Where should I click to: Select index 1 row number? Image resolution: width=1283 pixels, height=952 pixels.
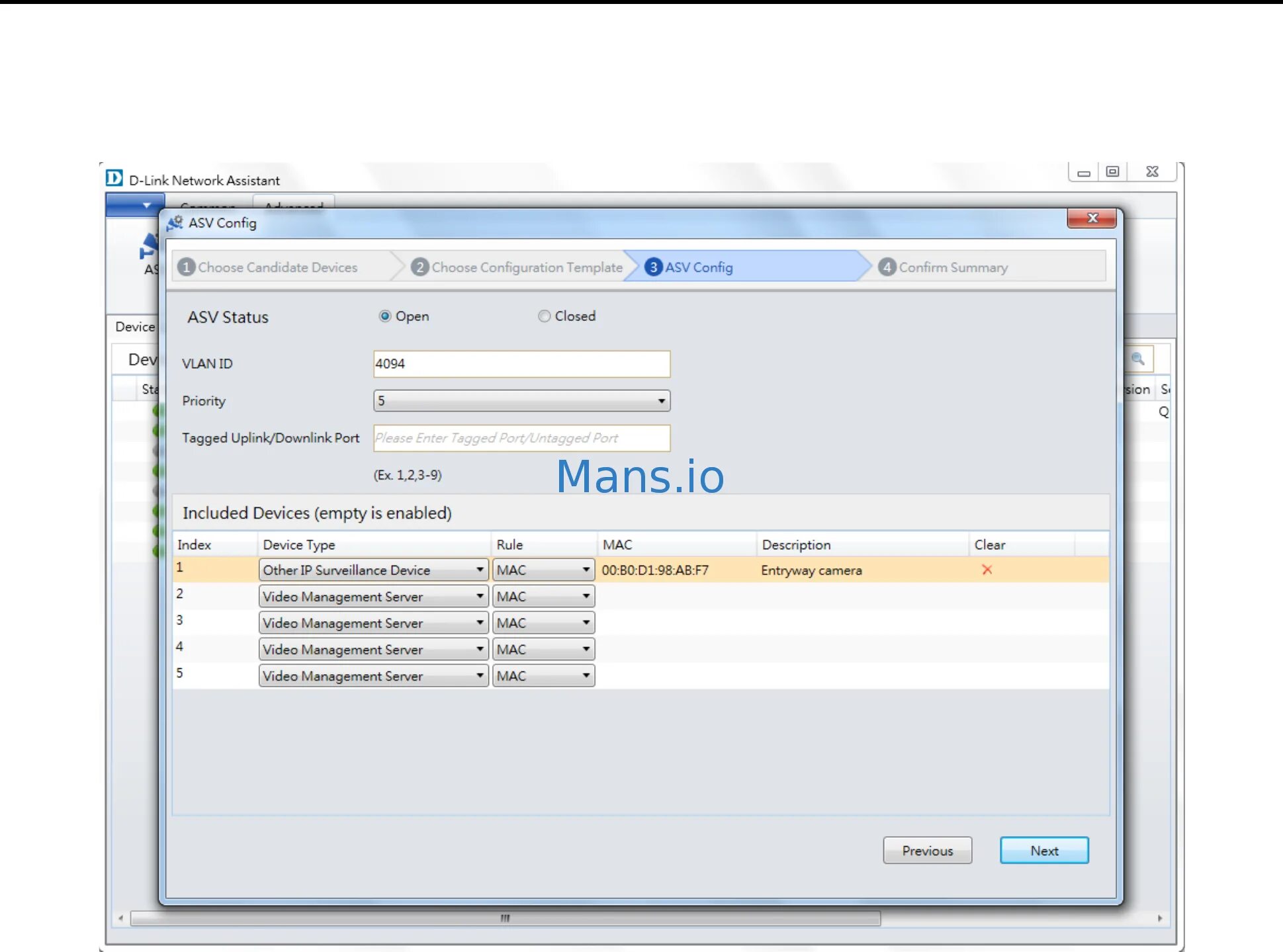tap(180, 568)
